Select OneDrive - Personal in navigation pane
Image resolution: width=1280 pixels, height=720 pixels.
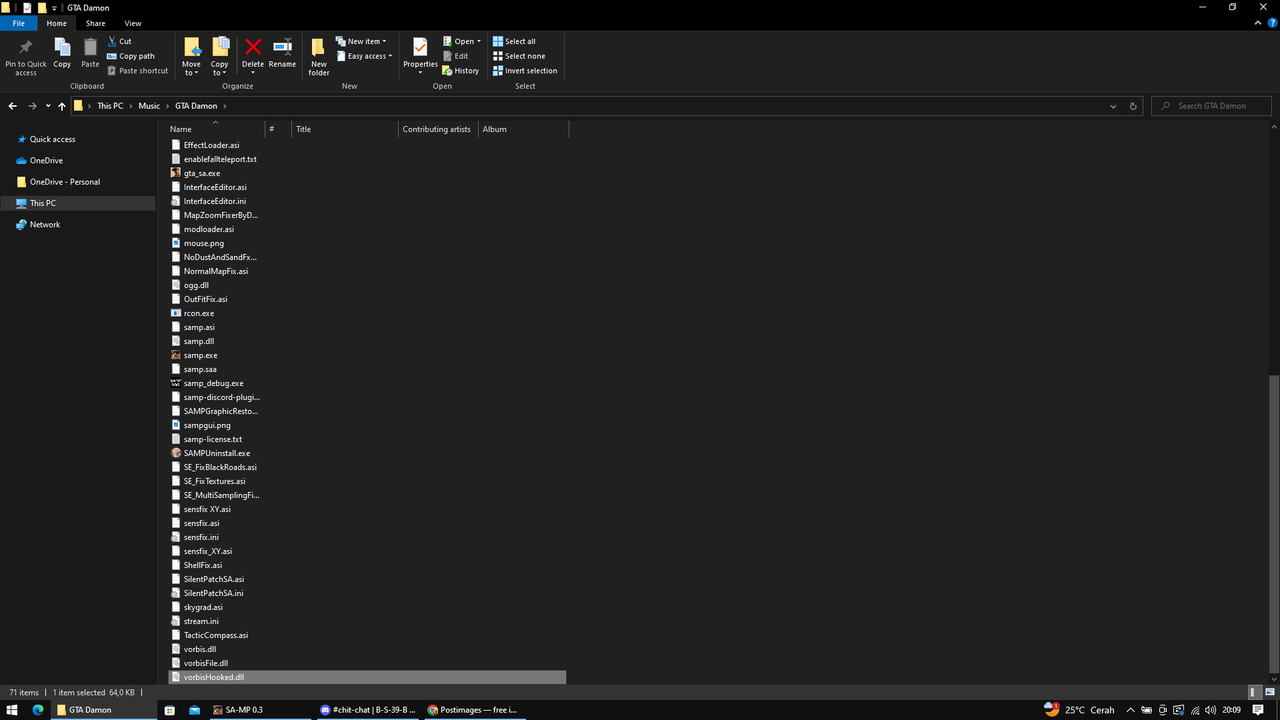64,182
